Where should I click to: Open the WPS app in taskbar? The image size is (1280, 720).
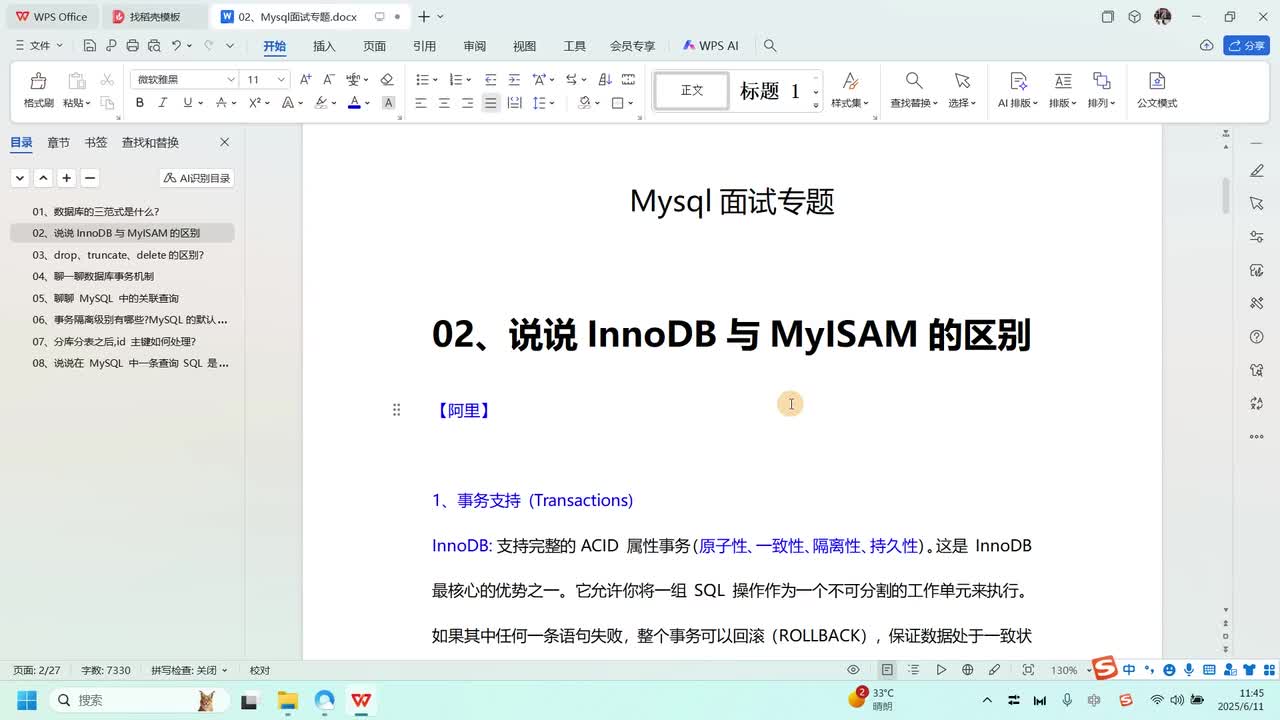pos(361,700)
